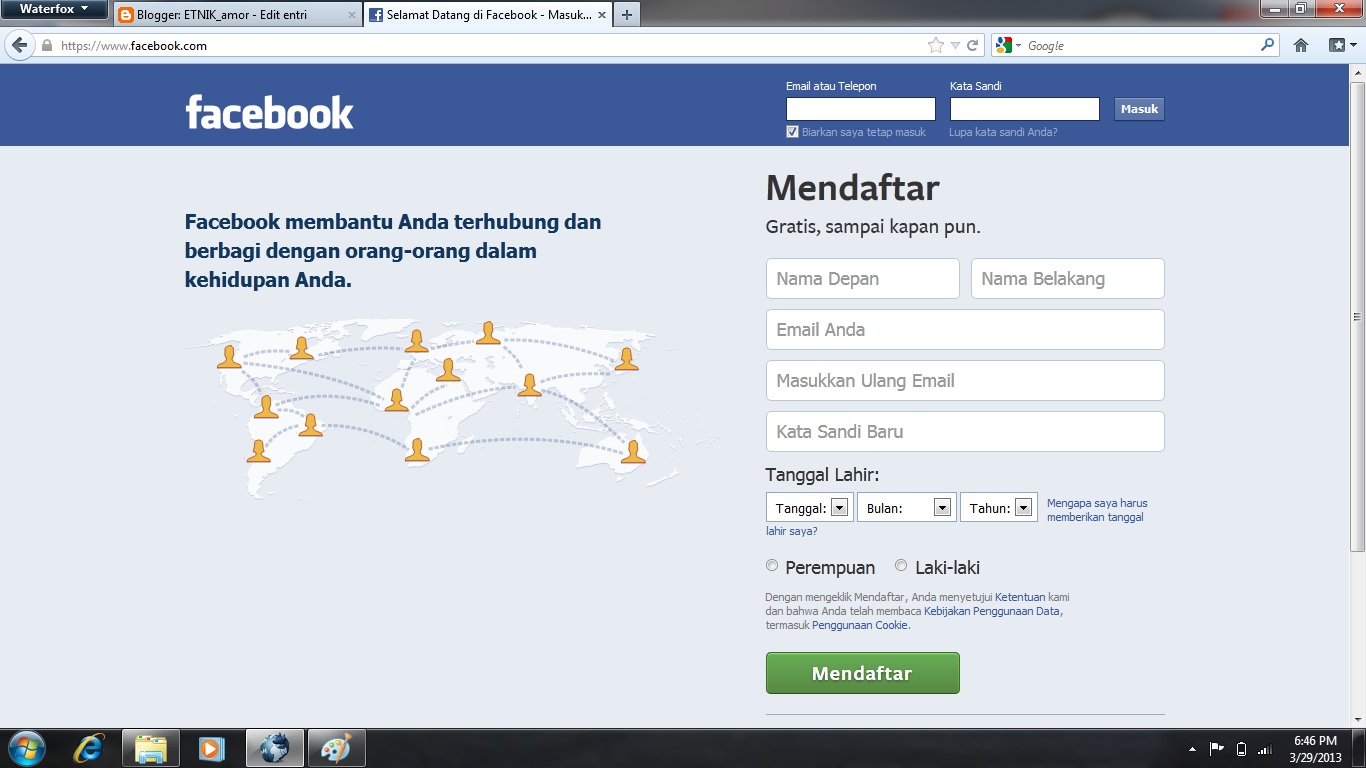This screenshot has width=1366, height=768.
Task: Click the Action Center flag icon
Action: (1217, 748)
